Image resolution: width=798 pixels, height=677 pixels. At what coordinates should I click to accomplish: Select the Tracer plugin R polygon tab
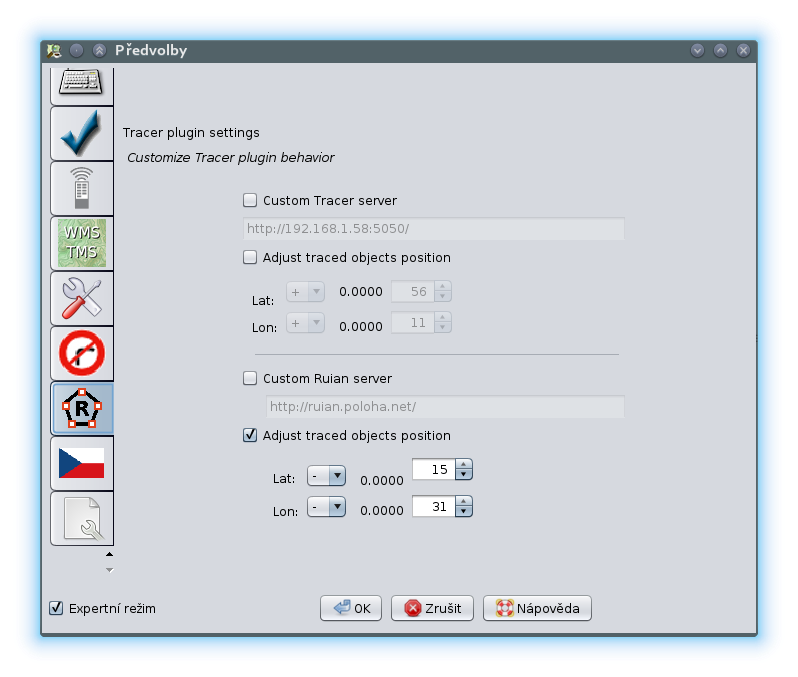pyautogui.click(x=81, y=408)
